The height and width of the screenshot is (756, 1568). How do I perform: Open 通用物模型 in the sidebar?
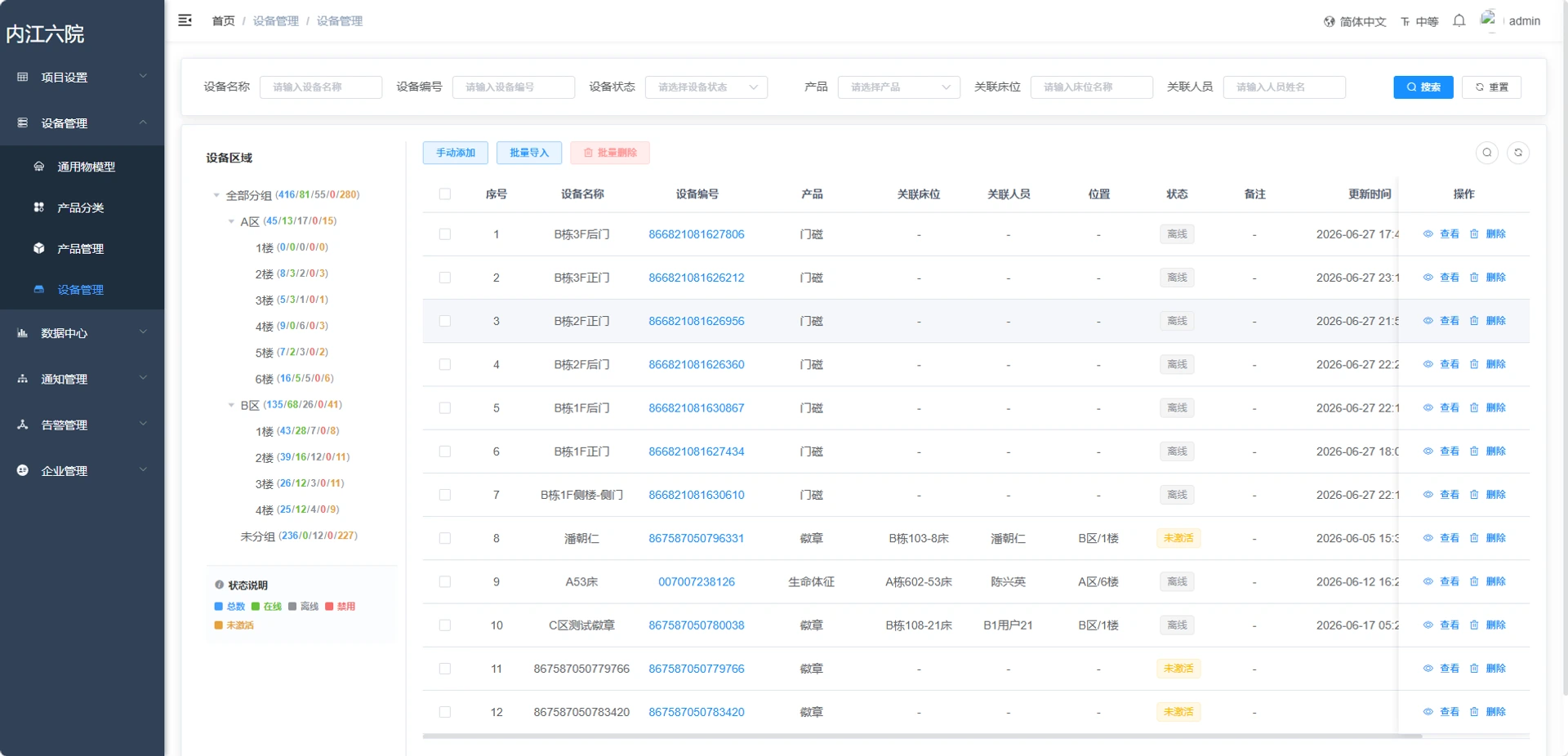tap(82, 167)
